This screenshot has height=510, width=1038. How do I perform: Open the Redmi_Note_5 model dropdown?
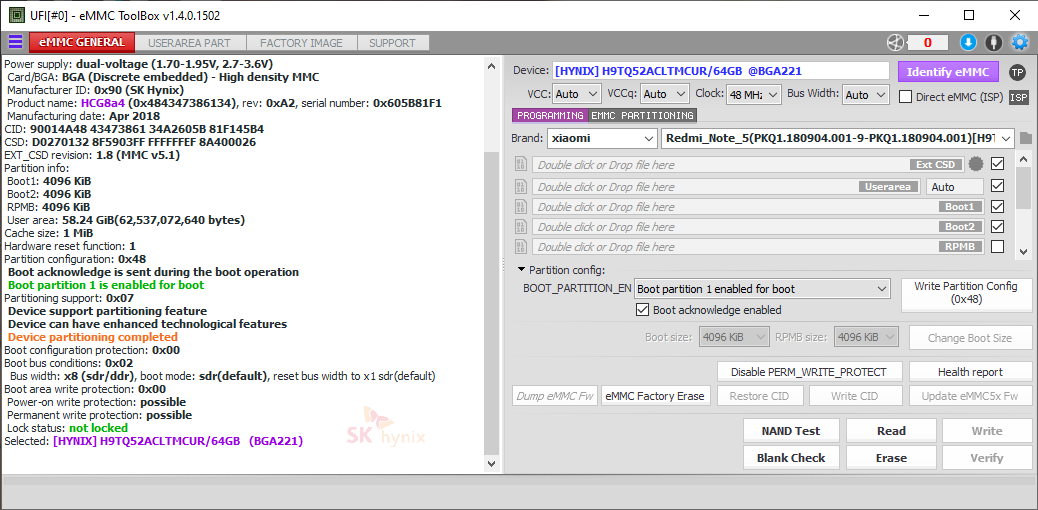(837, 138)
